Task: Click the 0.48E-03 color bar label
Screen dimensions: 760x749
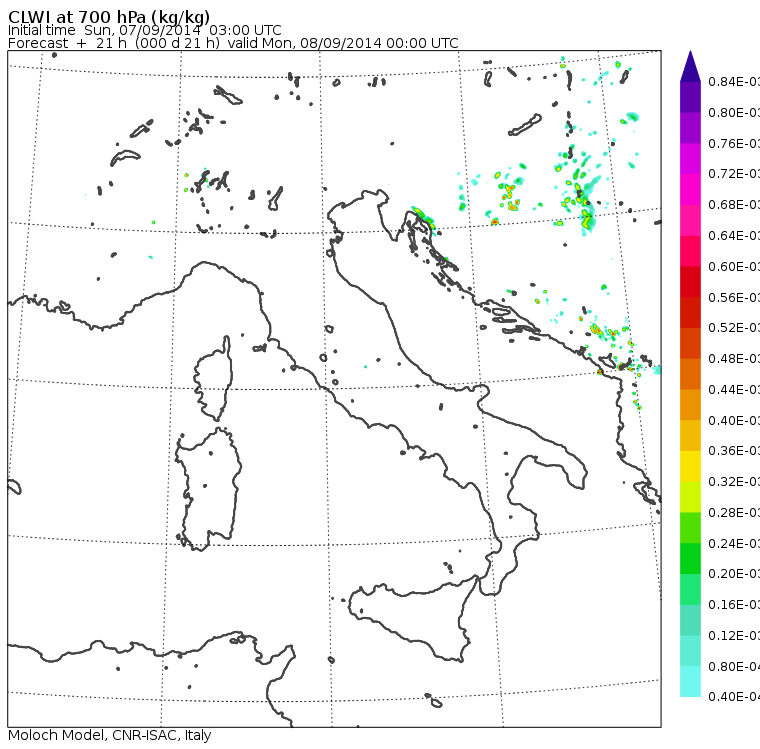Action: coord(734,359)
